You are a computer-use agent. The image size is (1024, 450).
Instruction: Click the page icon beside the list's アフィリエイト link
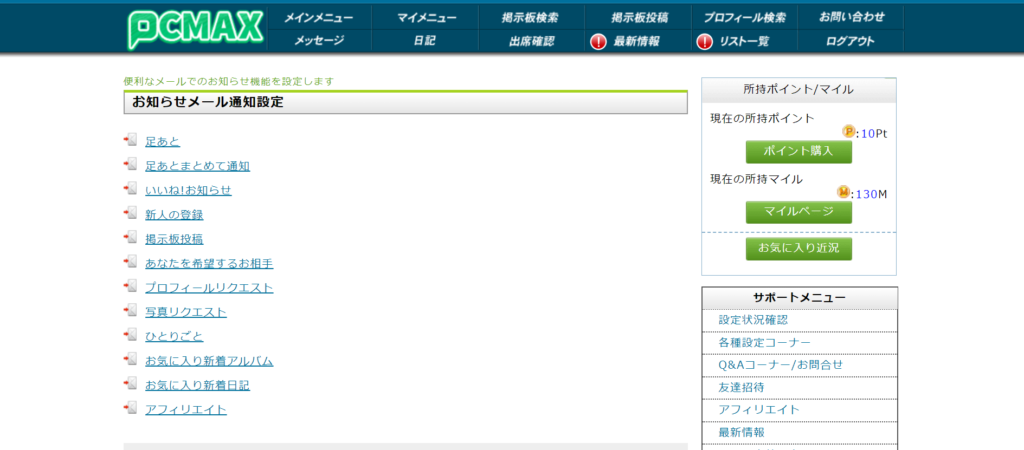coord(131,409)
